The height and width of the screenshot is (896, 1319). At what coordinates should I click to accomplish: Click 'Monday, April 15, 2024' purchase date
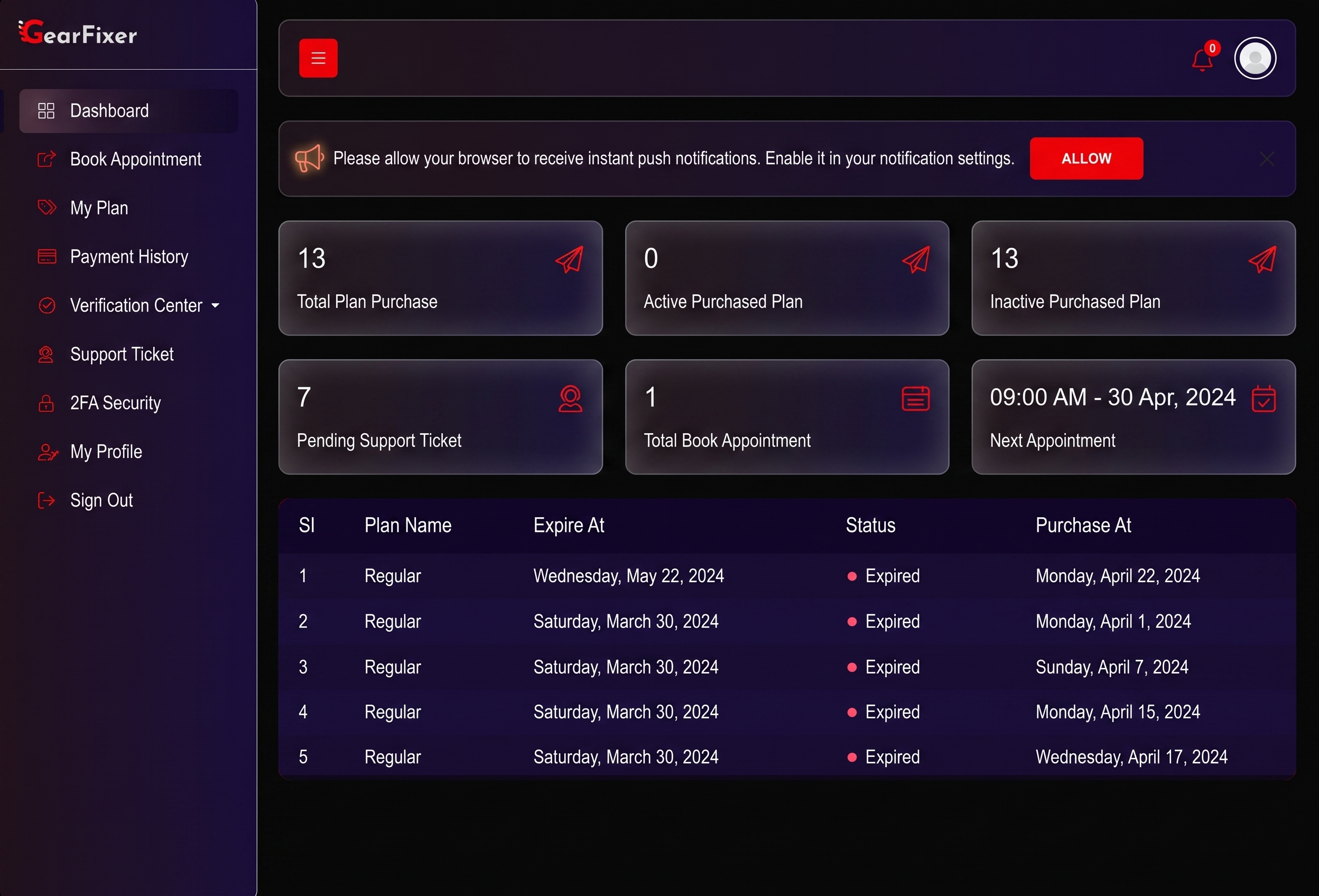(1118, 712)
